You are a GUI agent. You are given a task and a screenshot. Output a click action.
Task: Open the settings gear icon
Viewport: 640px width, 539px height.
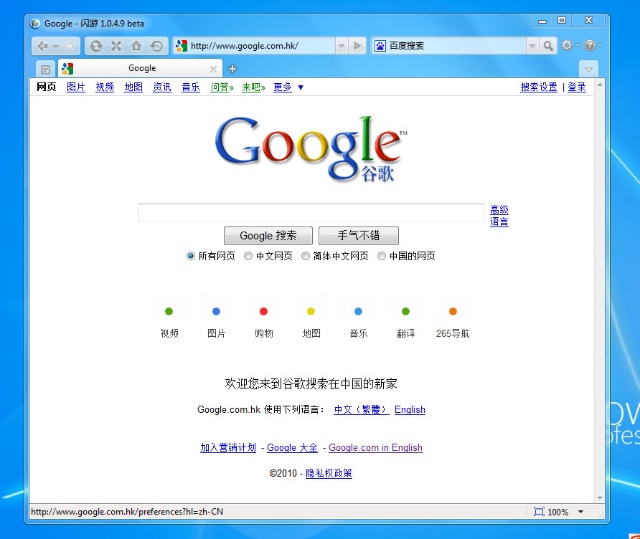pyautogui.click(x=567, y=46)
